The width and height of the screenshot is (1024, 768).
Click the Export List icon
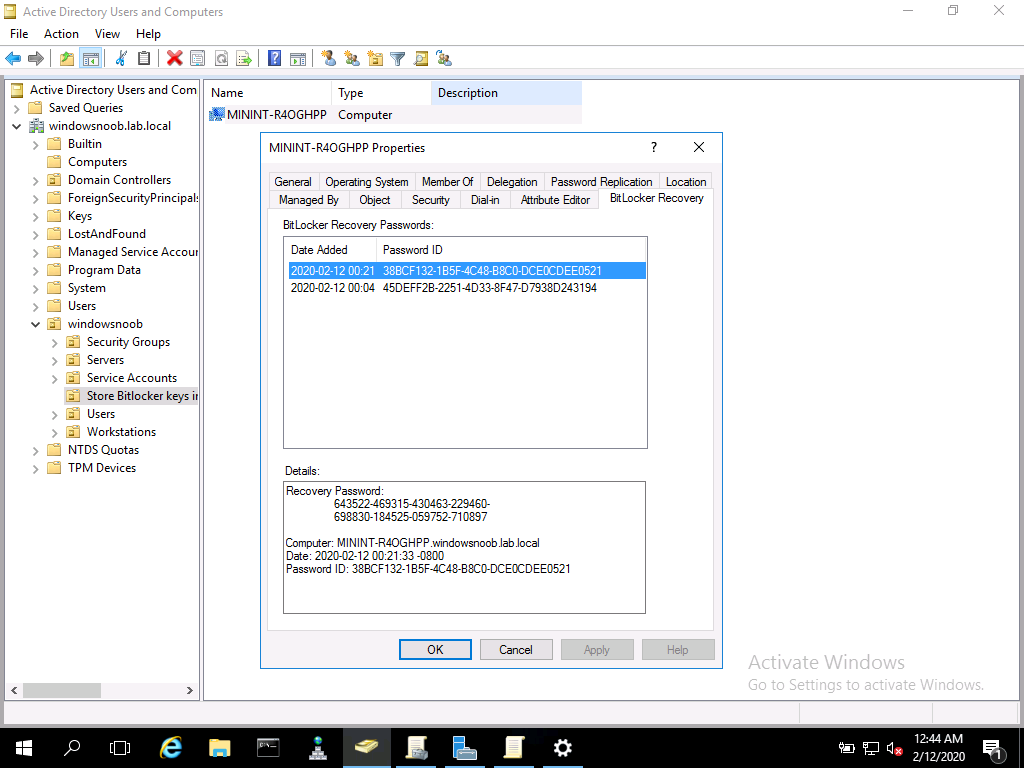(x=244, y=58)
